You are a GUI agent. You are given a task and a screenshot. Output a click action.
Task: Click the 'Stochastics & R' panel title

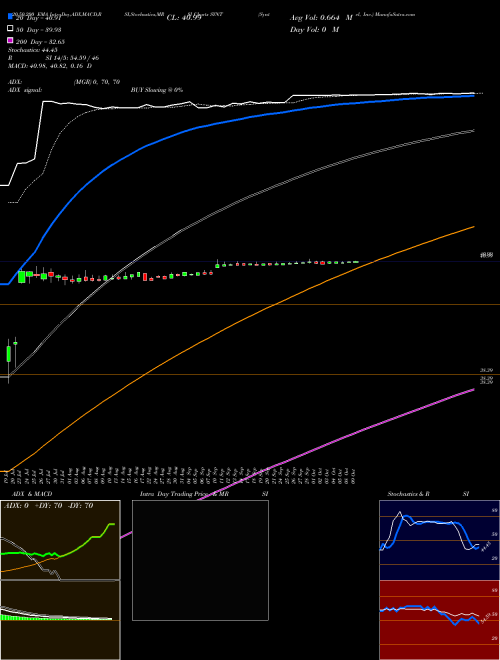[408, 494]
